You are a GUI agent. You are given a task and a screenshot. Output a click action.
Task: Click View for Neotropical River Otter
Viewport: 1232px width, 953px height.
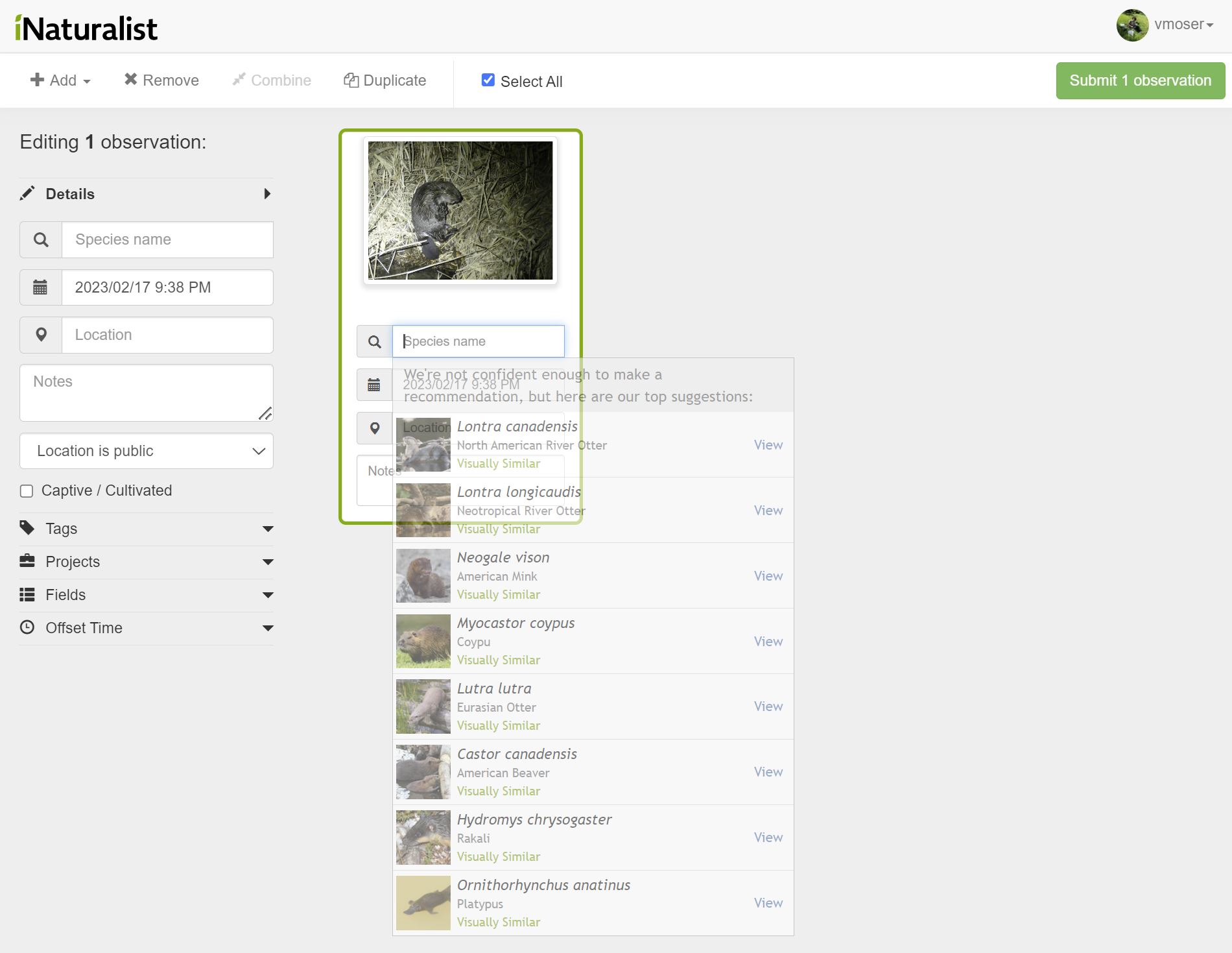[768, 511]
